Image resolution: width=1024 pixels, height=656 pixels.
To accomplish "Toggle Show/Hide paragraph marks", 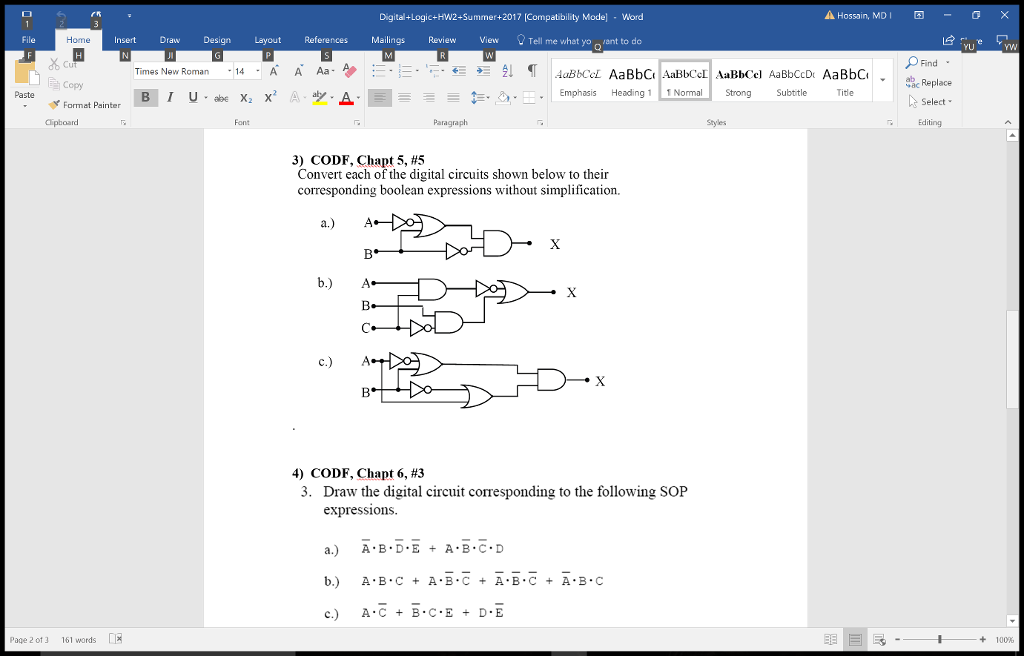I will pos(532,71).
